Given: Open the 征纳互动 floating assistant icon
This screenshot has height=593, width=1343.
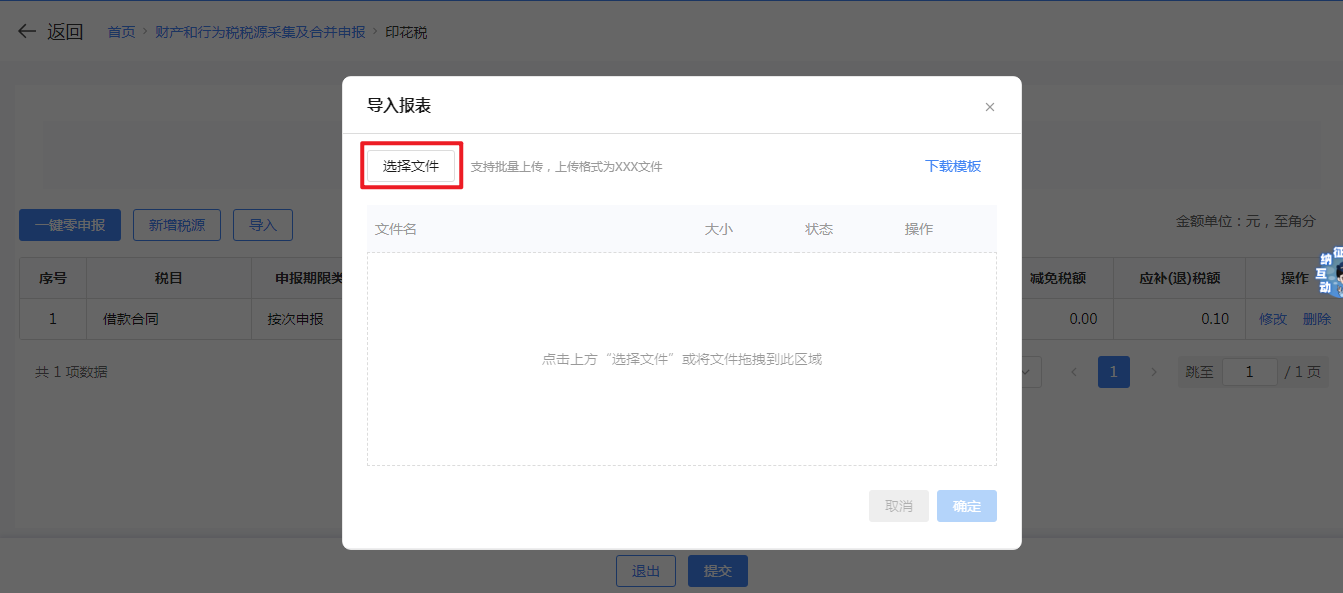Looking at the screenshot, I should click(1329, 271).
